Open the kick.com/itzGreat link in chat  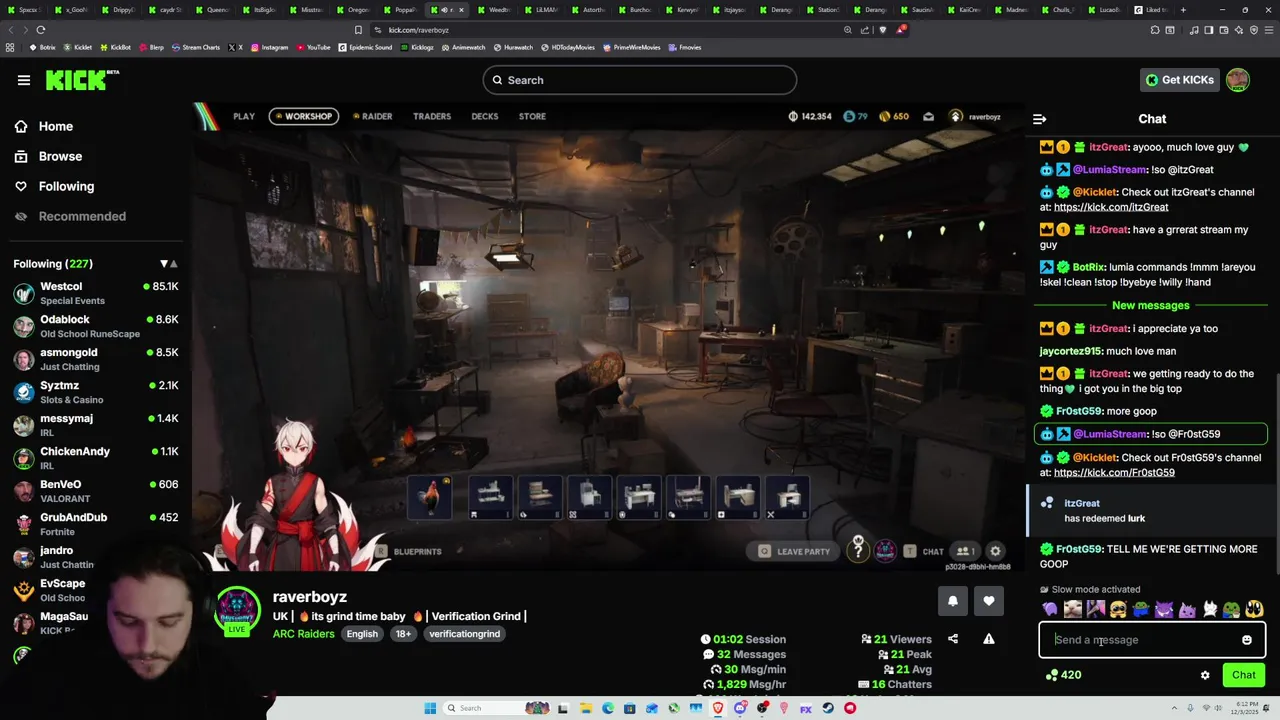point(1111,207)
